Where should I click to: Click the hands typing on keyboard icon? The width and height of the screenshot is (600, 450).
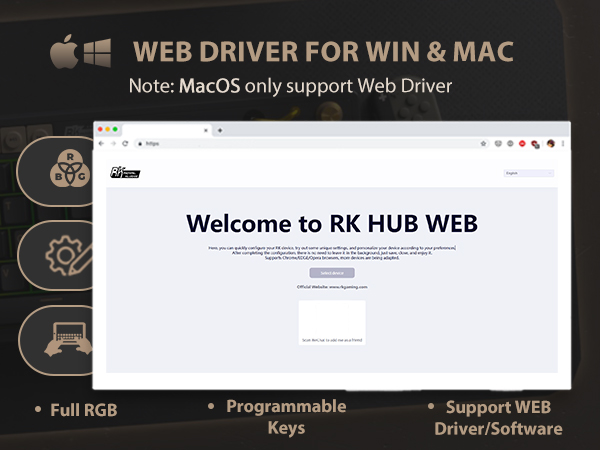(x=68, y=340)
